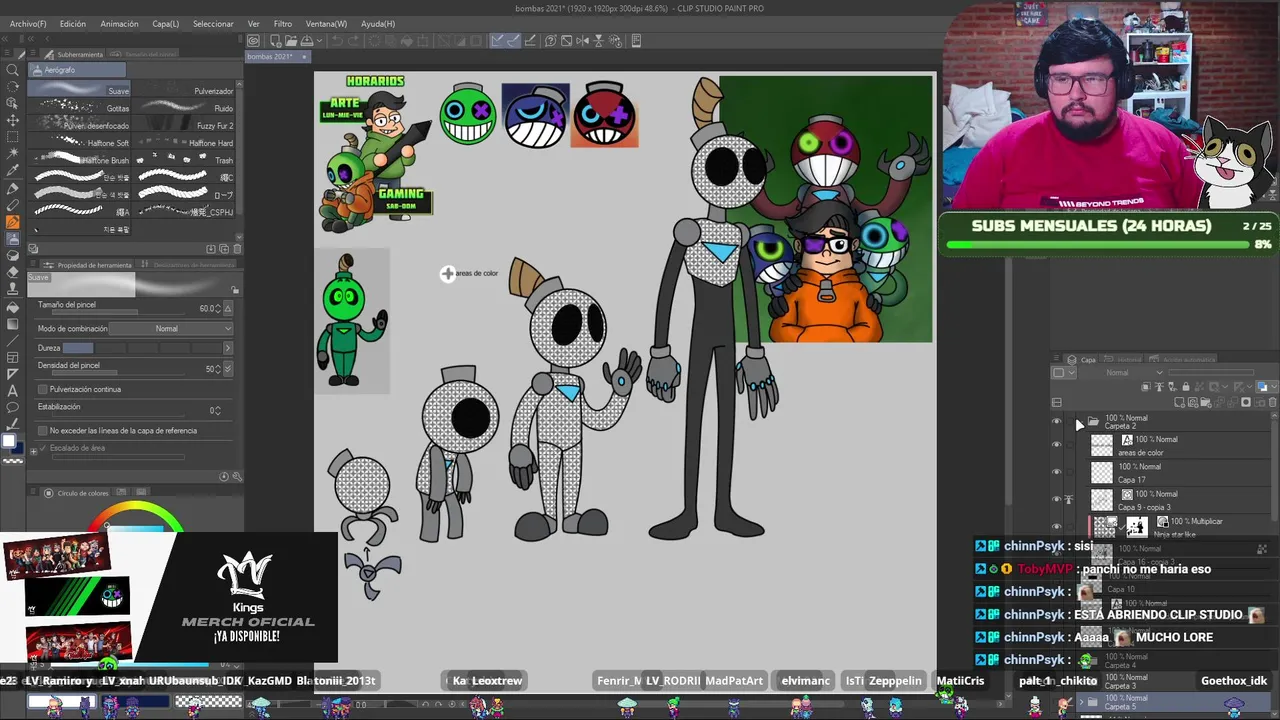The height and width of the screenshot is (720, 1280).
Task: Select the Airbrush tool in the tool palette
Action: coord(13,239)
